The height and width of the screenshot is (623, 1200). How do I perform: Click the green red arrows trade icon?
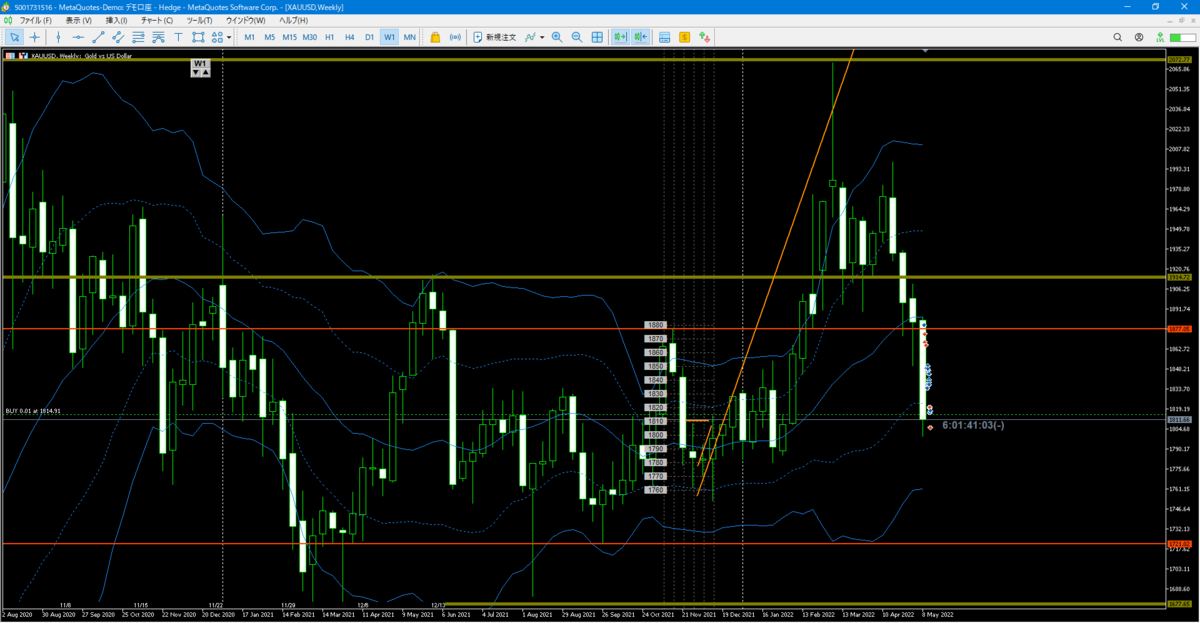point(705,37)
